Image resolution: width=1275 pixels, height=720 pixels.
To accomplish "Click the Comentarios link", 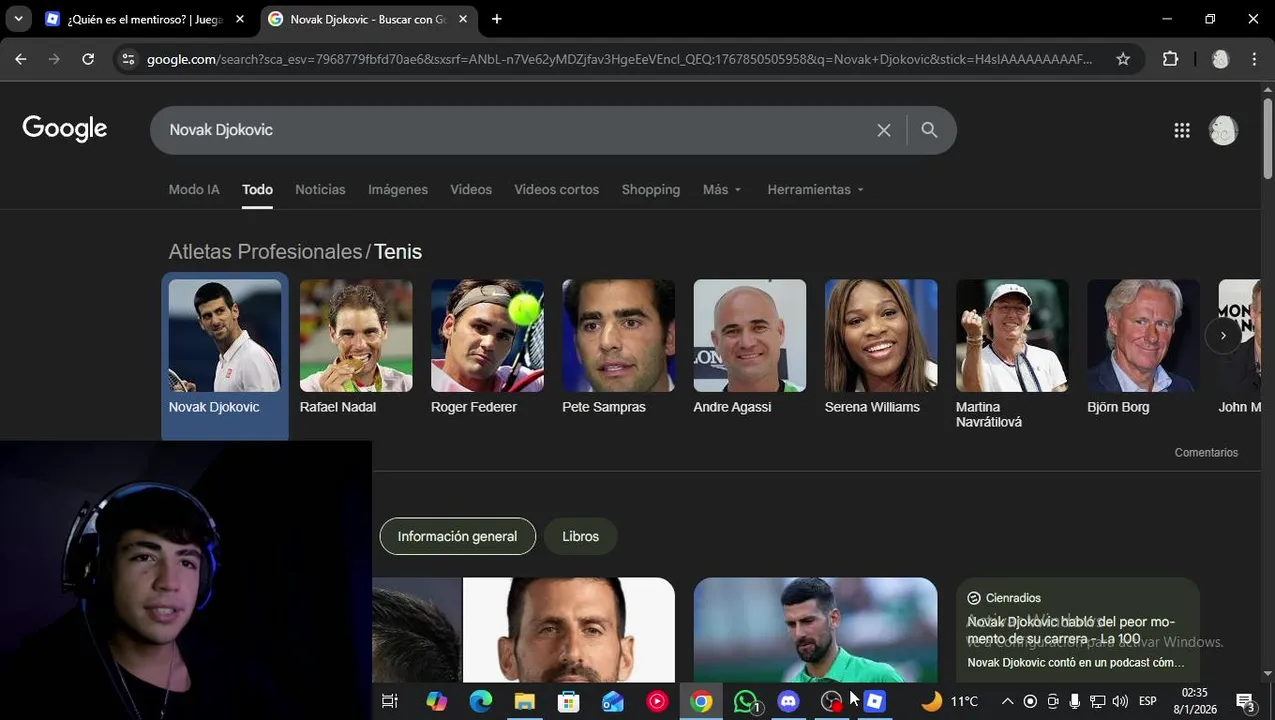I will click(x=1206, y=453).
